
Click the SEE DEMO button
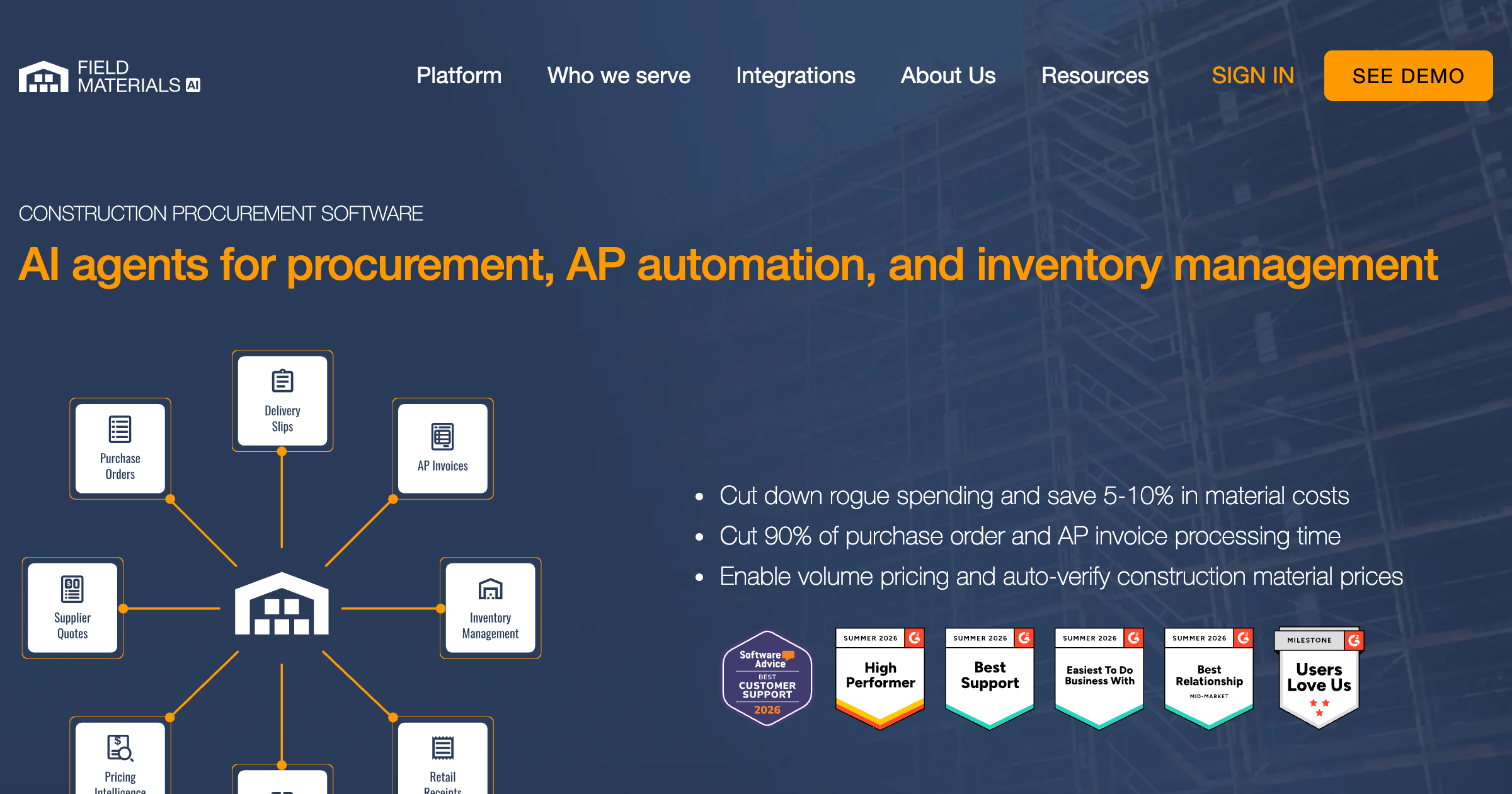(x=1408, y=76)
